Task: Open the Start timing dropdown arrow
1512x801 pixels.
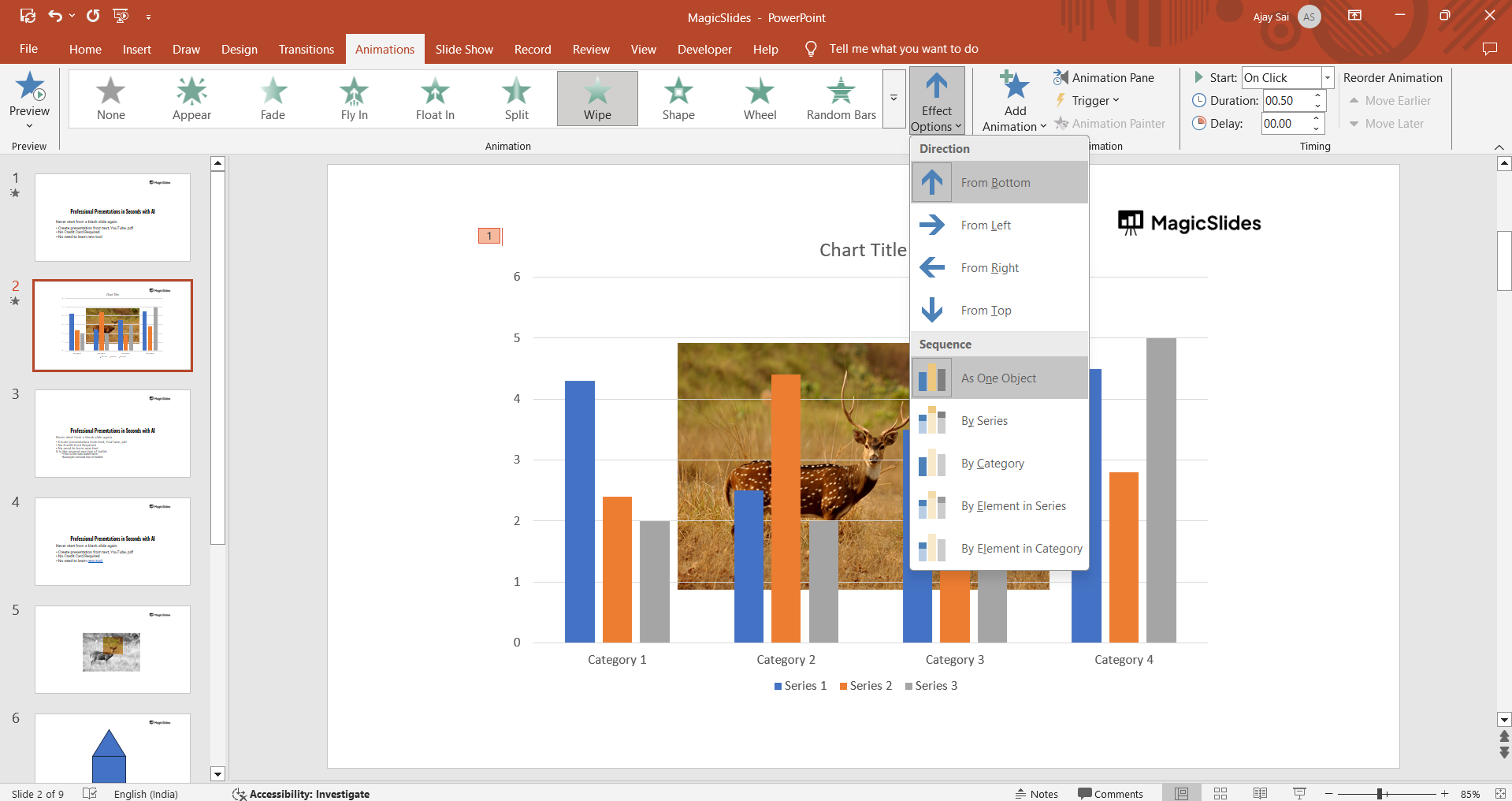Action: point(1328,77)
